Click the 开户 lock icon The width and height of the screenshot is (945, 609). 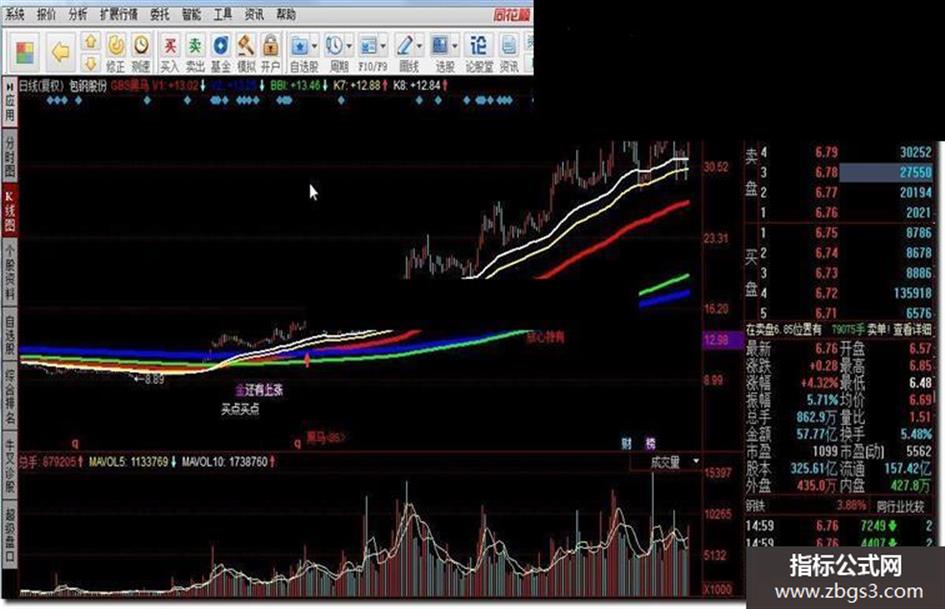click(271, 52)
